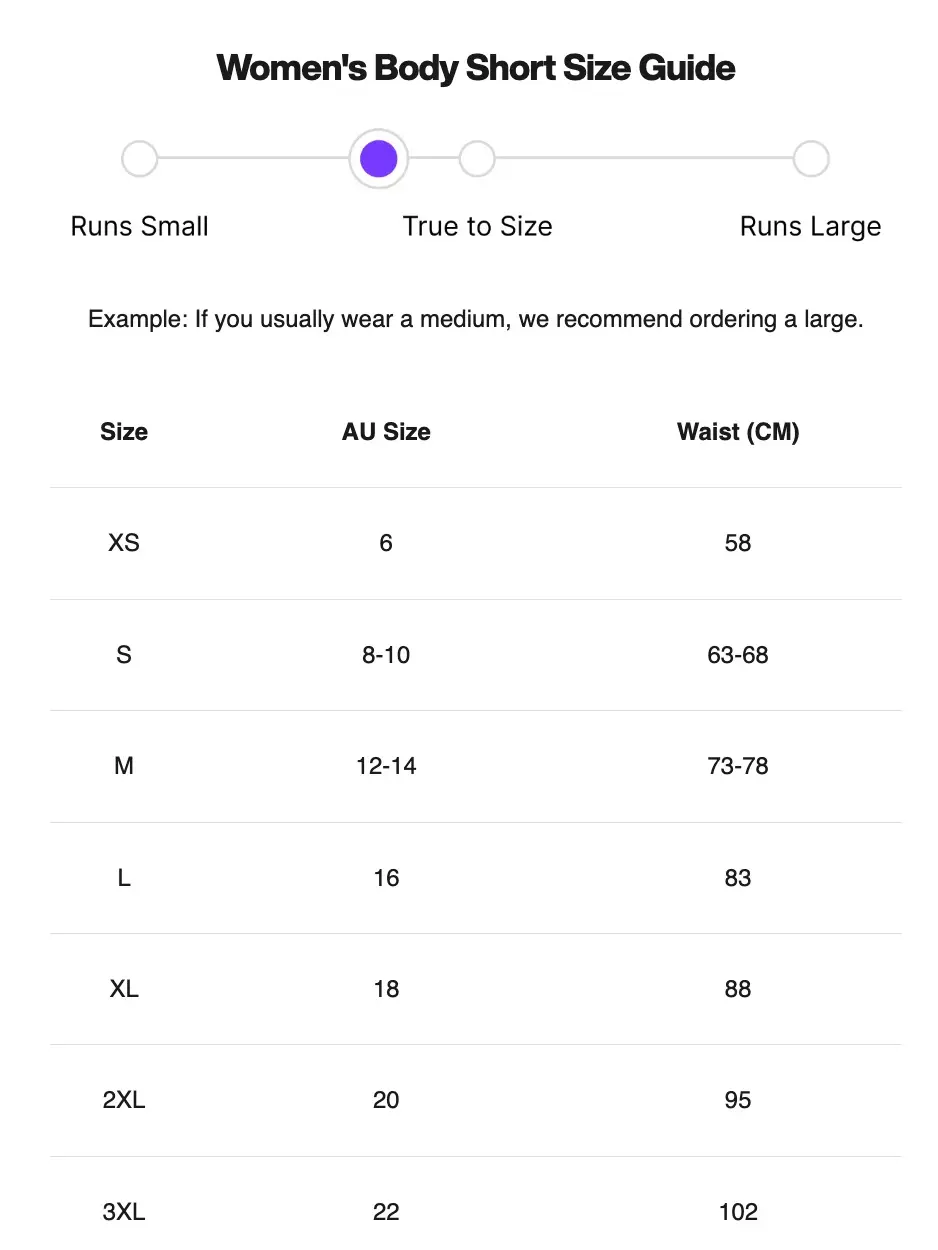Image resolution: width=938 pixels, height=1250 pixels.
Task: Click the Runs Small label
Action: pyautogui.click(x=139, y=227)
